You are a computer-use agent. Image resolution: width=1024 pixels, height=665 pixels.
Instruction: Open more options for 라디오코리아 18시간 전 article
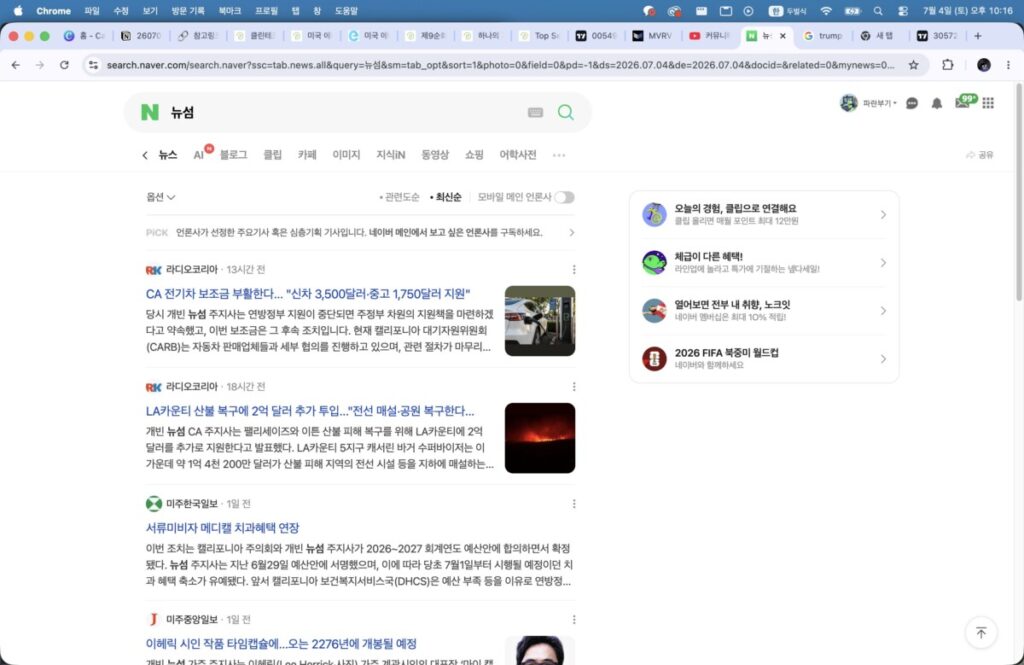tap(574, 387)
